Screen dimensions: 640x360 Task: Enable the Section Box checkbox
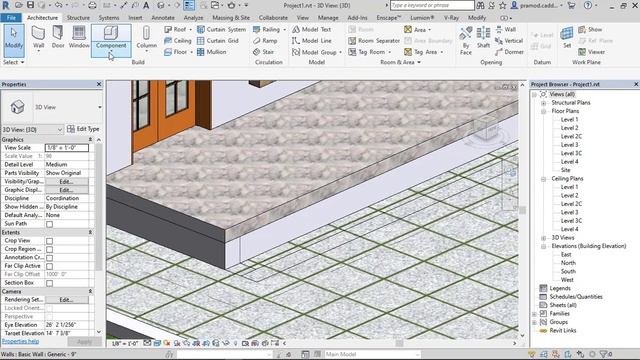(49, 283)
